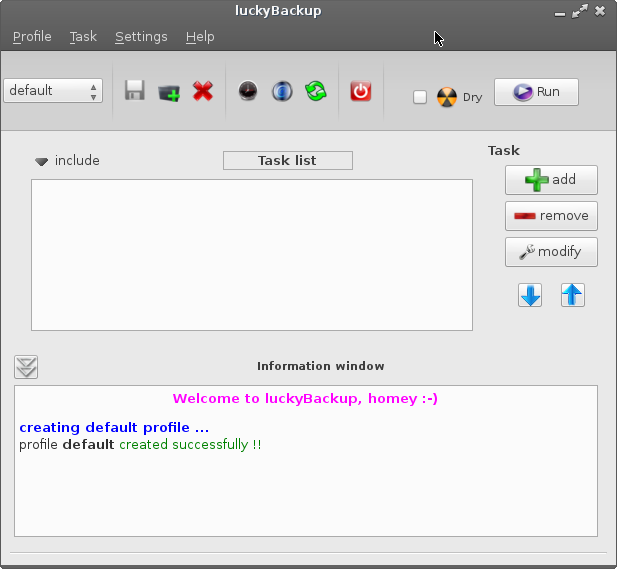Screen dimensions: 617x569
Task: Click the red power quit icon
Action: click(360, 91)
